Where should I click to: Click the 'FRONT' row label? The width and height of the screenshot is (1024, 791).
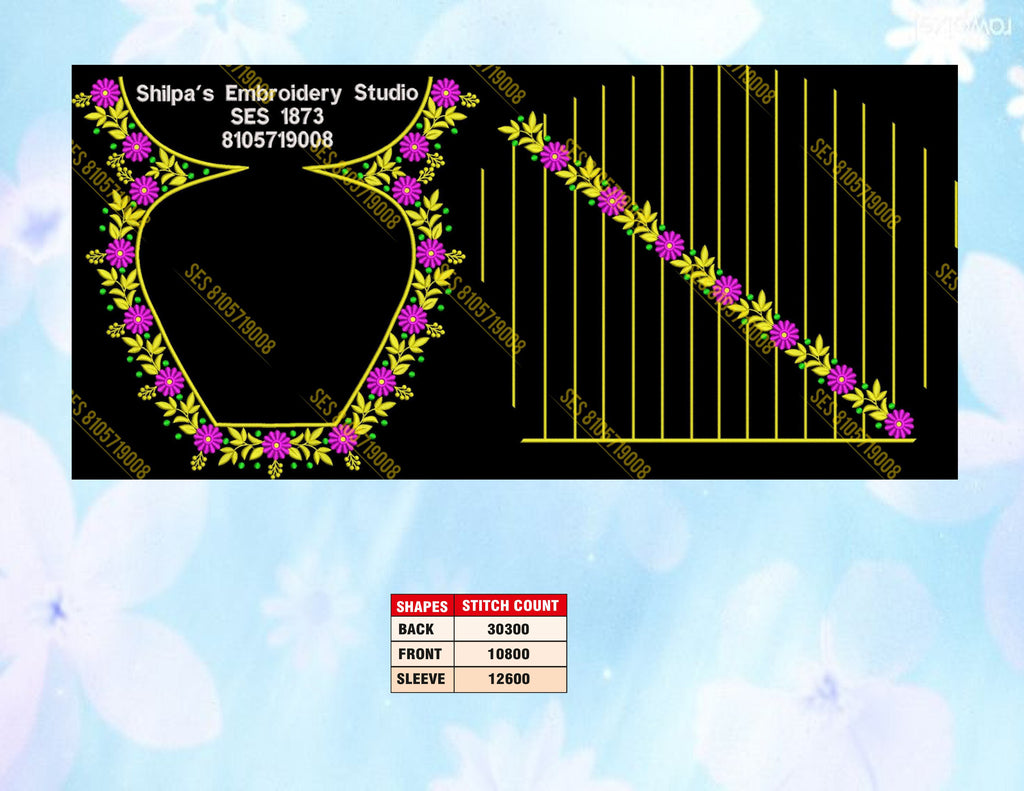(420, 654)
